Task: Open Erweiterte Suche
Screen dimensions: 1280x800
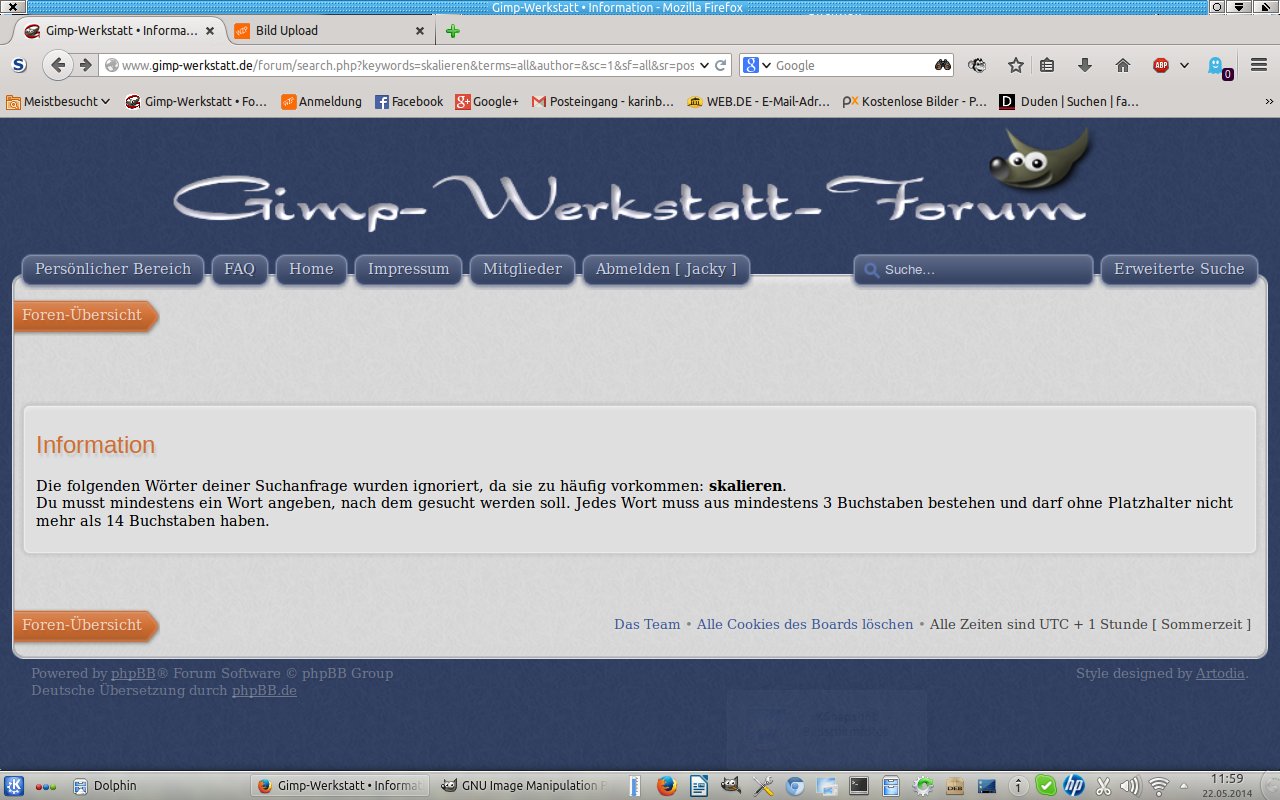Action: [x=1179, y=269]
